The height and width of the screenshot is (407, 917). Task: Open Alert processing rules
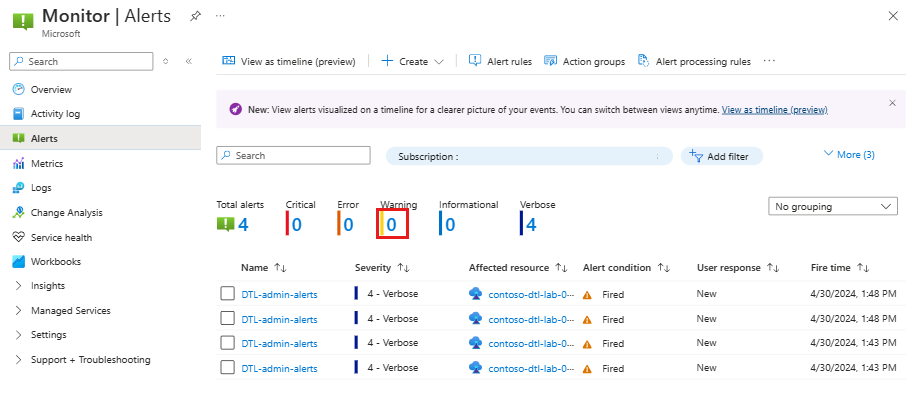pyautogui.click(x=694, y=61)
